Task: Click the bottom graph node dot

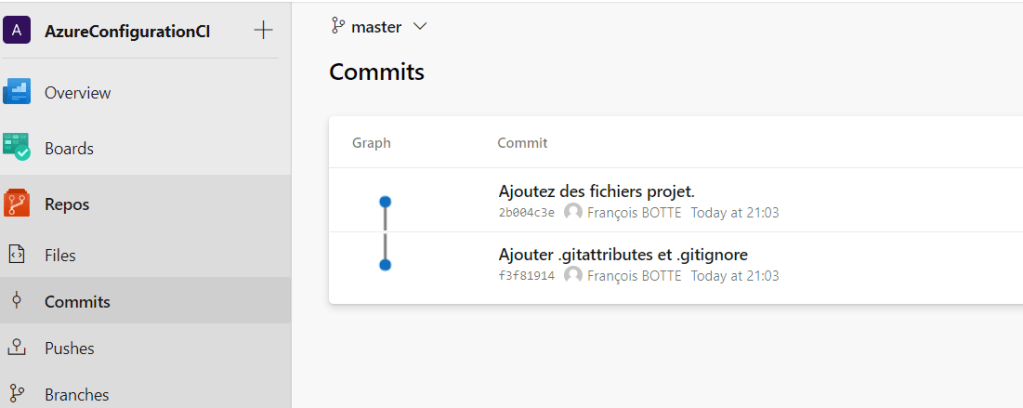Action: (385, 265)
